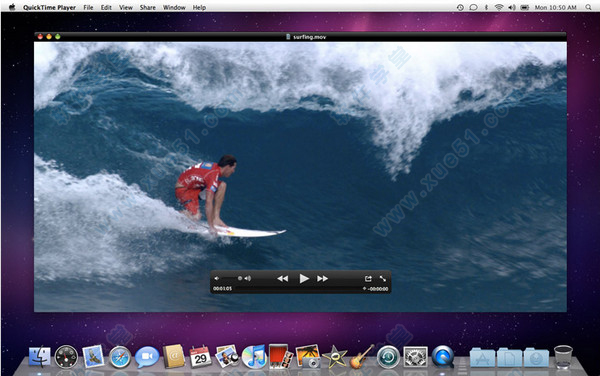Open Safari from the dock
Screen dimensions: 600x376
(120, 357)
